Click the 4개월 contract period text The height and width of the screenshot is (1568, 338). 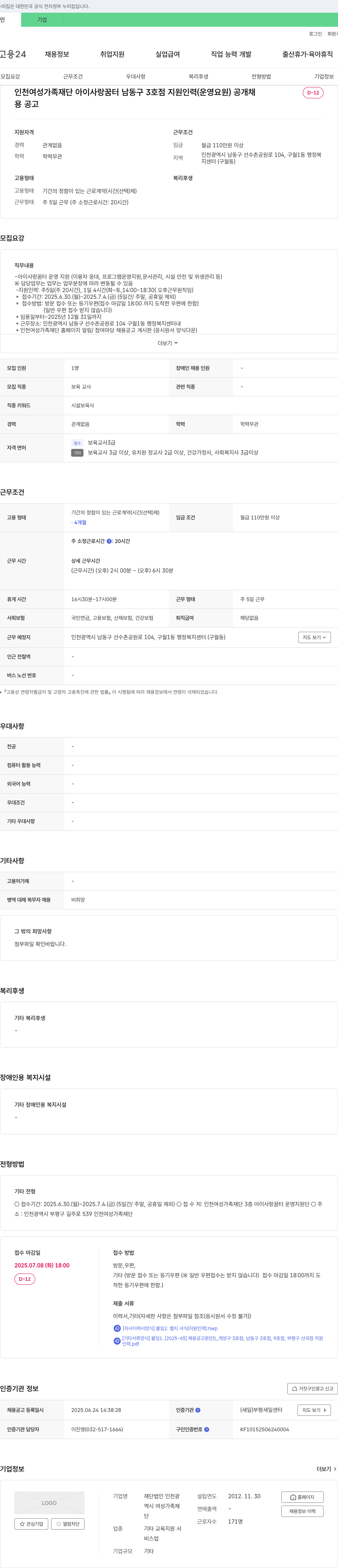[79, 522]
